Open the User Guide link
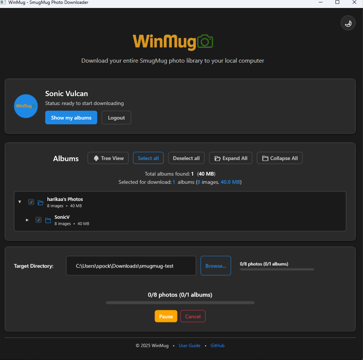363x360 pixels. tap(190, 346)
